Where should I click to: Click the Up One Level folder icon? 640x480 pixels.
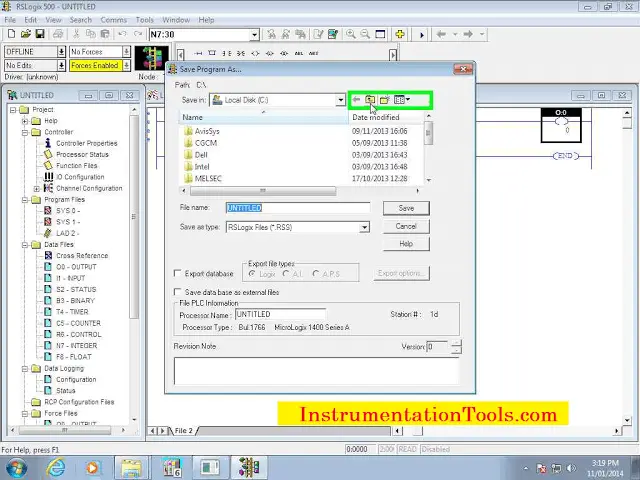click(x=370, y=100)
